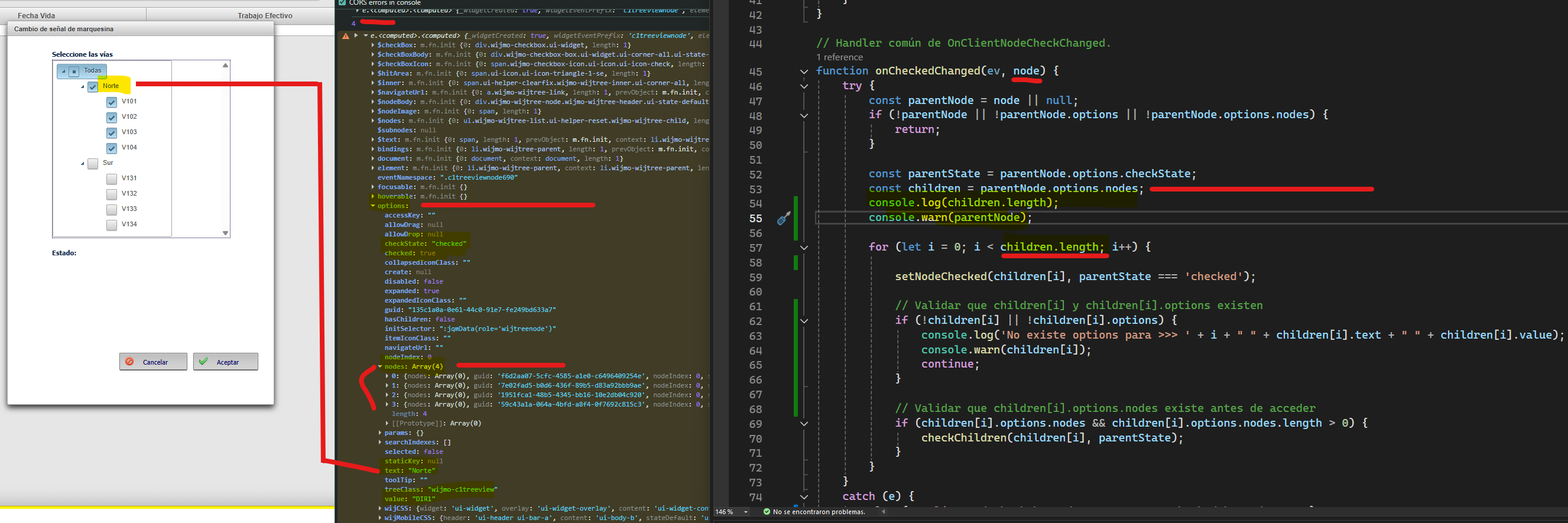Toggle the Todas checkbox in the tree
This screenshot has height=523, width=1568.
click(x=74, y=72)
